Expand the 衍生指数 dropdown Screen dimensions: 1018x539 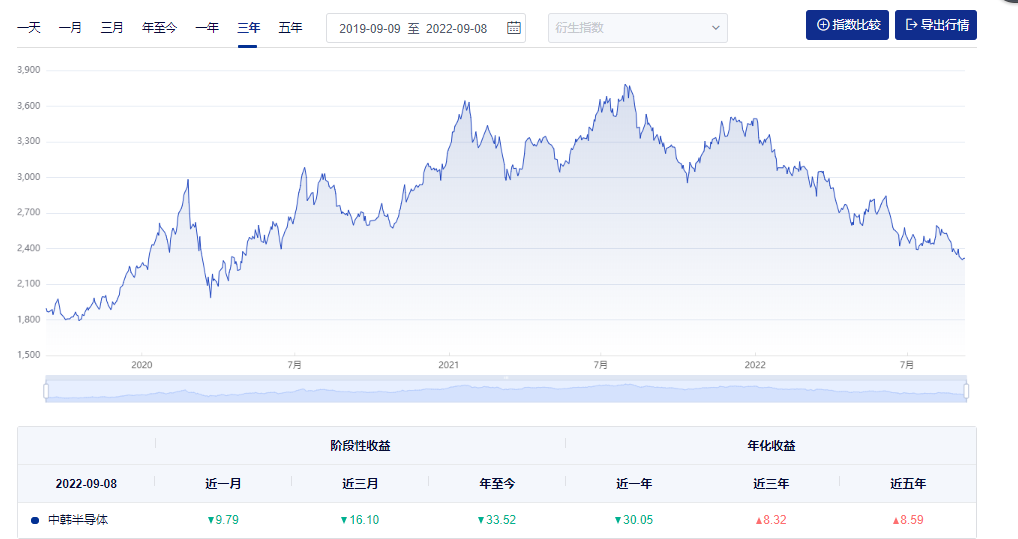pyautogui.click(x=637, y=28)
